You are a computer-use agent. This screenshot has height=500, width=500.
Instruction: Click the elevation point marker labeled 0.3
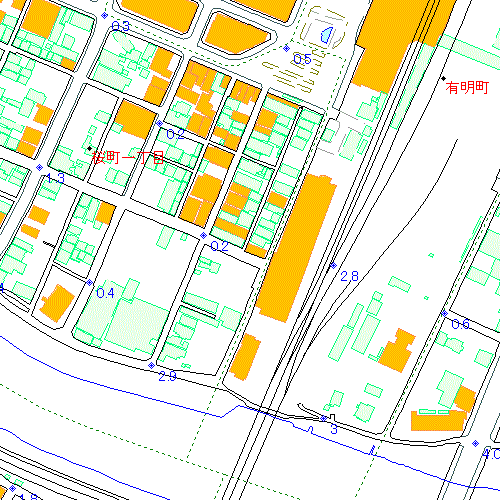[105, 15]
